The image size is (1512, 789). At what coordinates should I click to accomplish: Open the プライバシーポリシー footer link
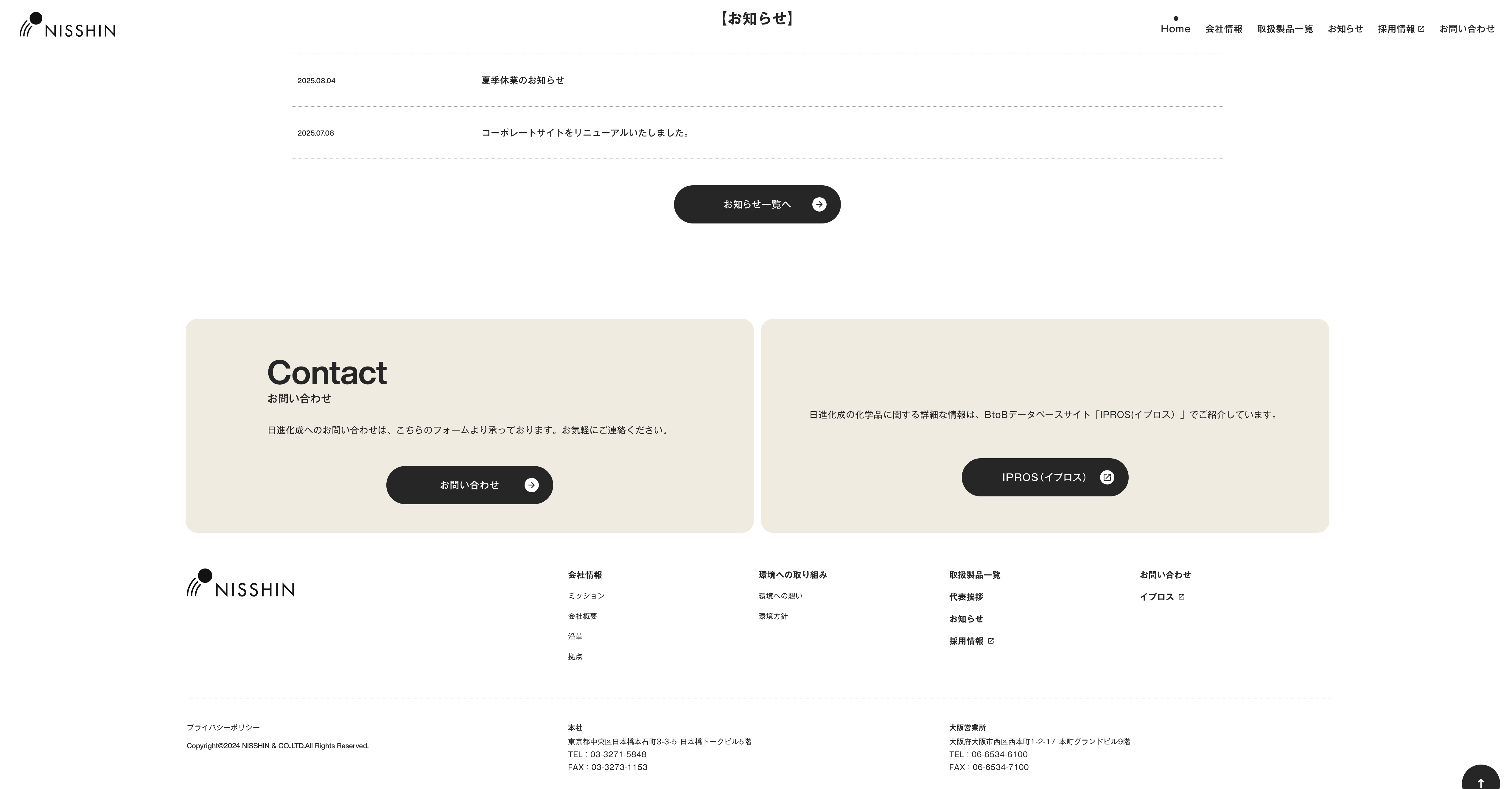click(x=223, y=727)
